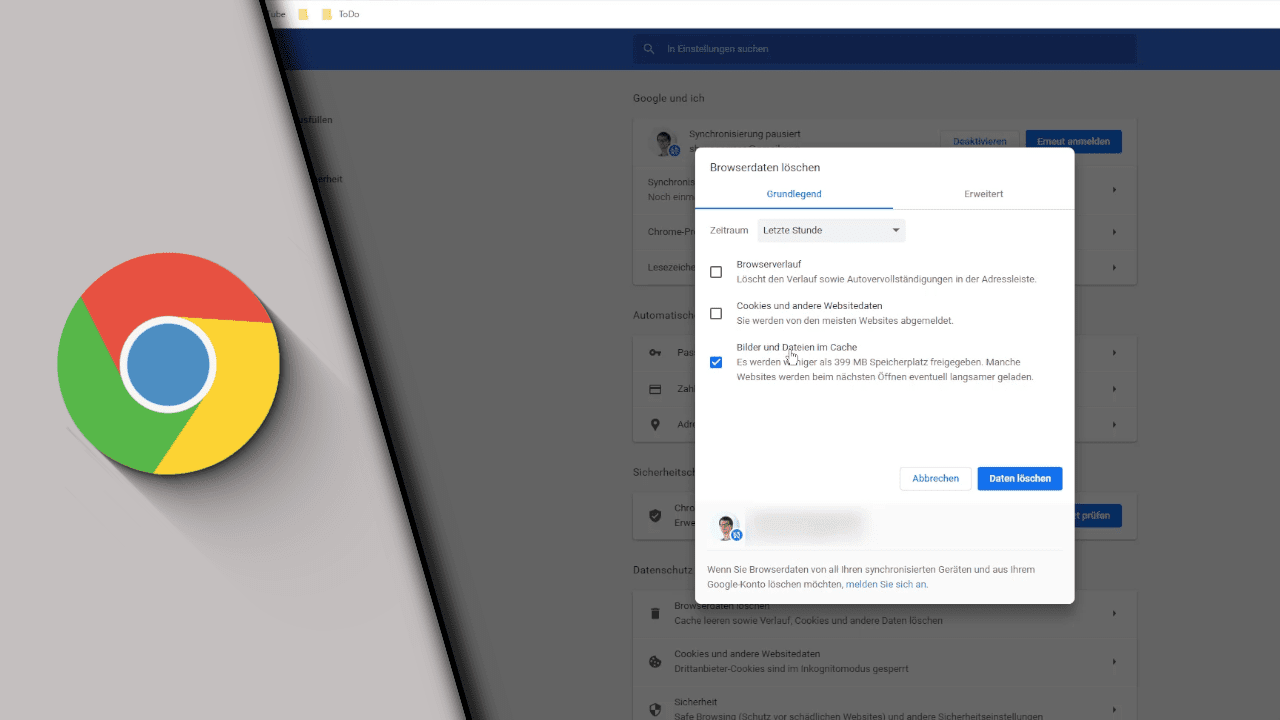Image resolution: width=1280 pixels, height=720 pixels.
Task: Open the ToDo bookmarks folder
Action: [340, 14]
